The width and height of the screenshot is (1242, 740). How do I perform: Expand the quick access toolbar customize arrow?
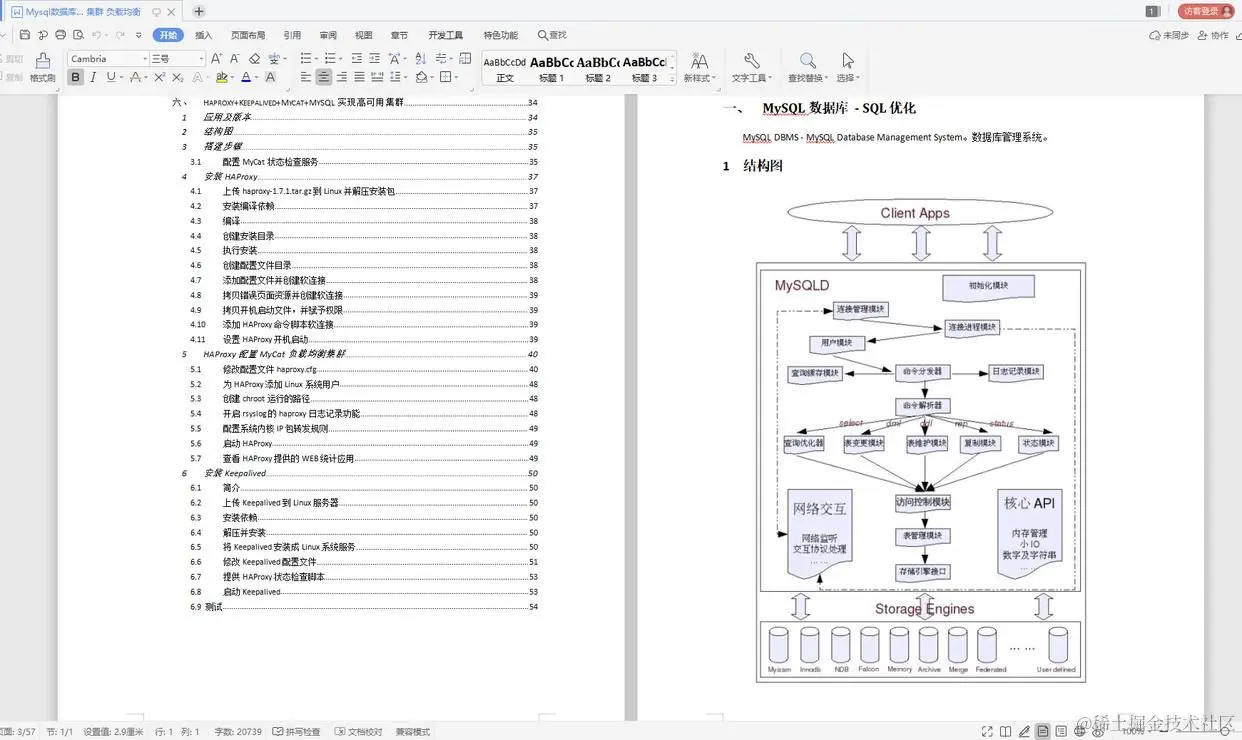(x=139, y=35)
